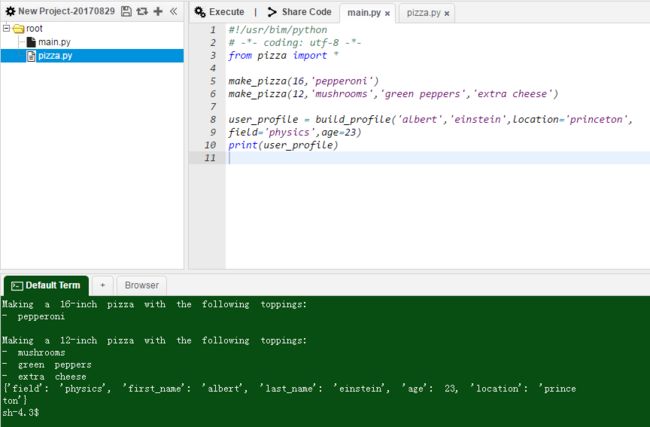Screen dimensions: 650x427
Task: Click the print(user_profile) code line
Action: click(283, 145)
